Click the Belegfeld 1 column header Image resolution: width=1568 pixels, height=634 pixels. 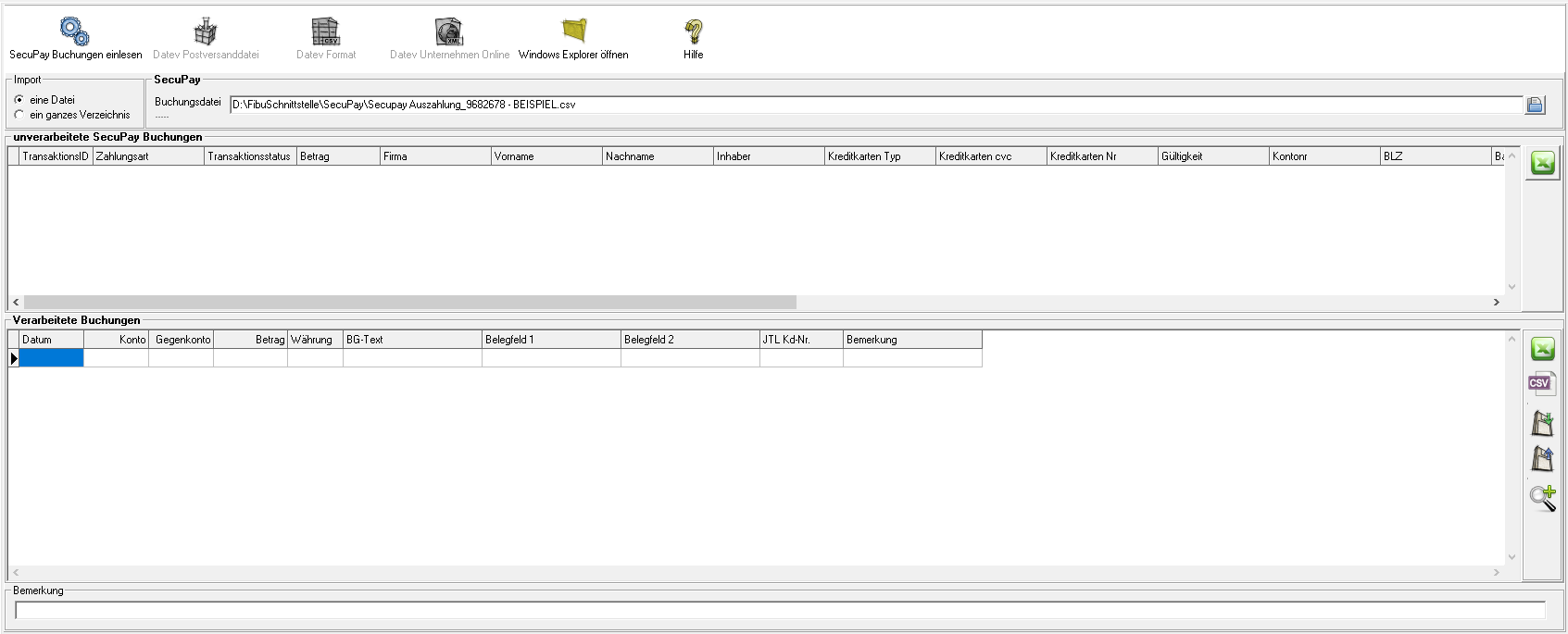[551, 340]
